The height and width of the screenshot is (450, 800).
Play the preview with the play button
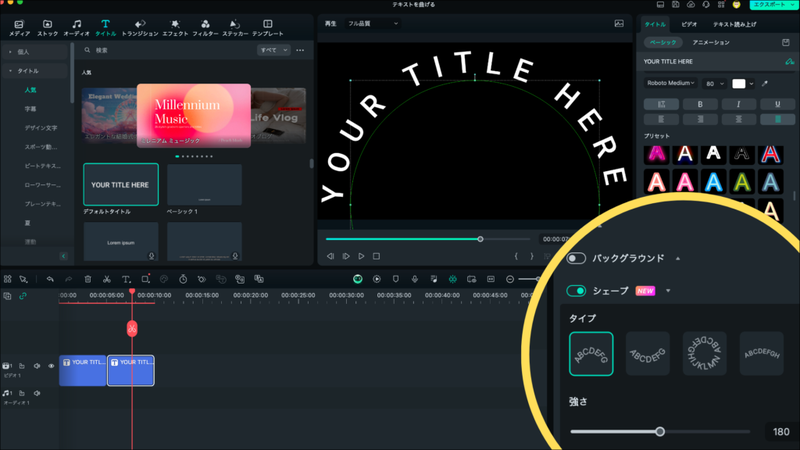(x=361, y=256)
